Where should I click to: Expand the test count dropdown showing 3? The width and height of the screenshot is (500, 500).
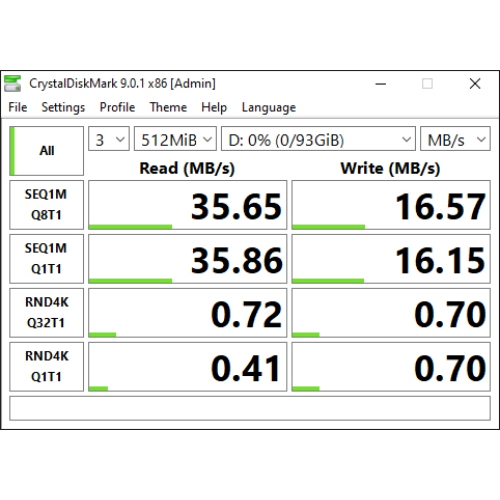109,139
